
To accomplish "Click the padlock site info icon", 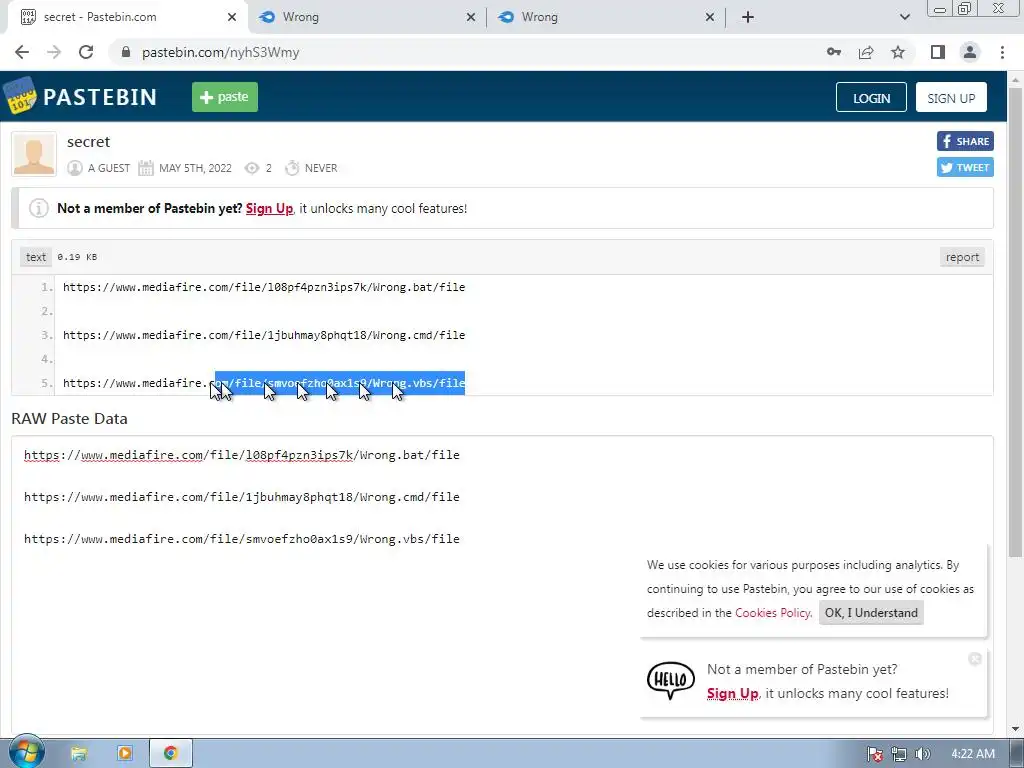I will (126, 52).
